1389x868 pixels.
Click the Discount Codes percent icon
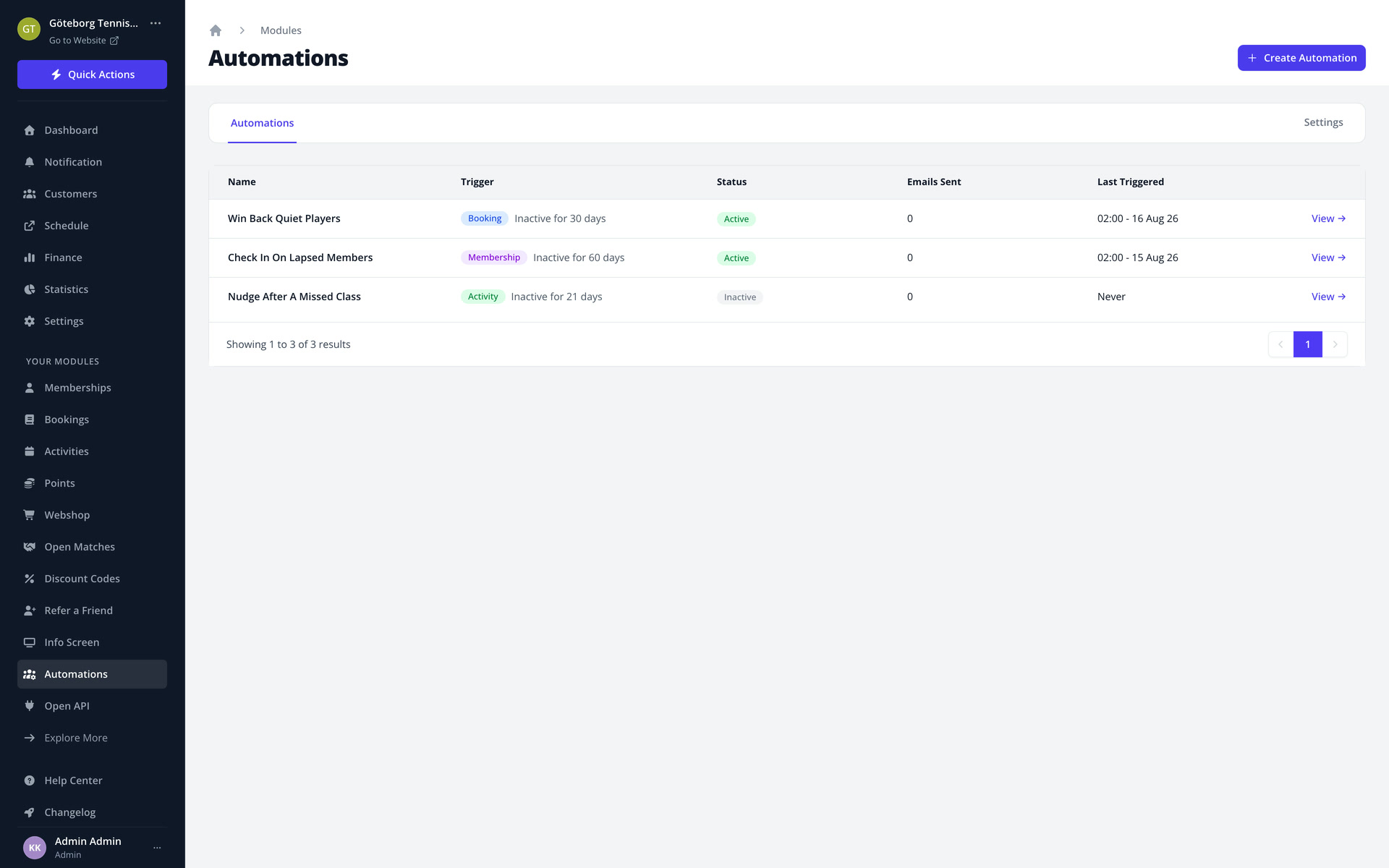(30, 579)
